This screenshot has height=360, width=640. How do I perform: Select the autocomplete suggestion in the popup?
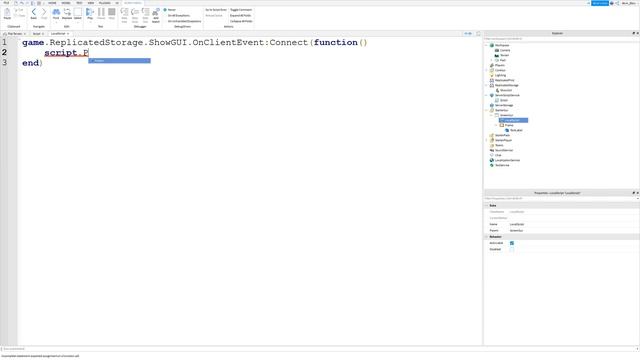120,61
